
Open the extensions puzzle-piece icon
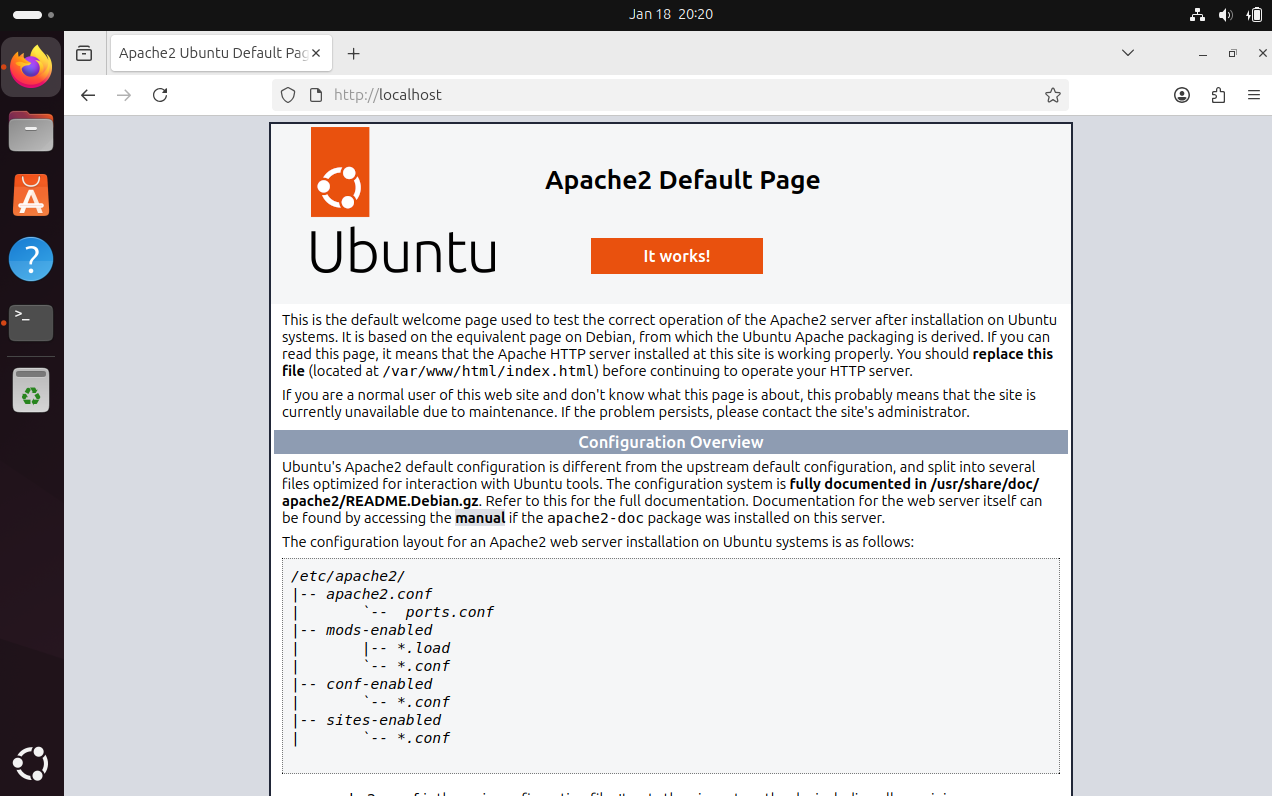click(1217, 94)
